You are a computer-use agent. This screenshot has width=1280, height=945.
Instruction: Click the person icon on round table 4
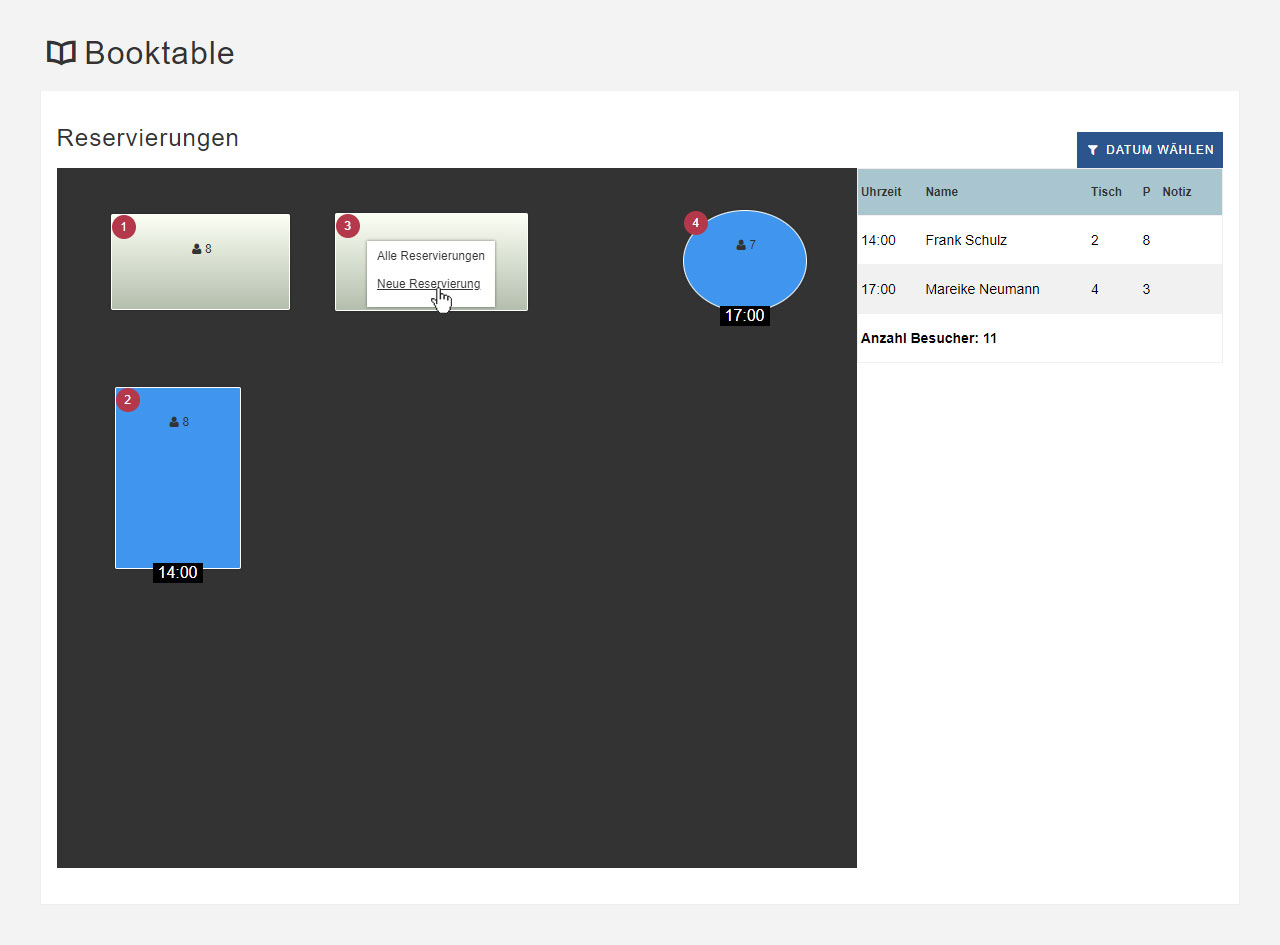click(x=741, y=245)
